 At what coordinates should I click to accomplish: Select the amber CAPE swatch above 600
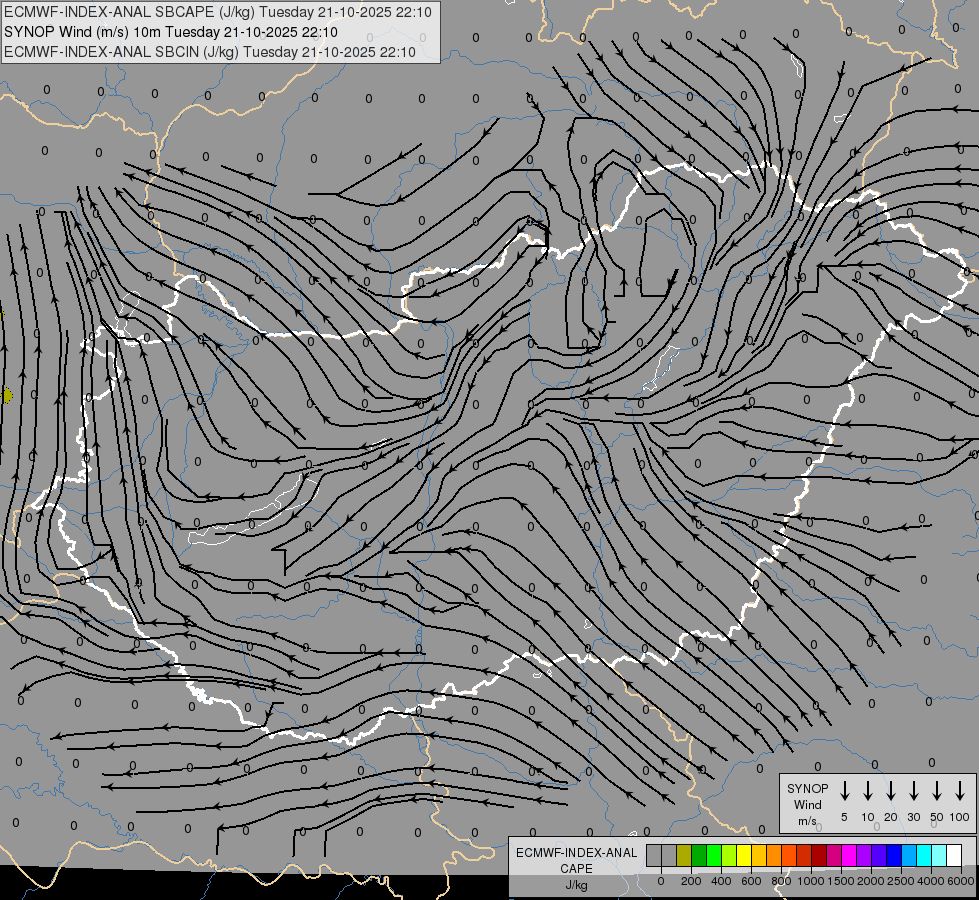point(759,855)
